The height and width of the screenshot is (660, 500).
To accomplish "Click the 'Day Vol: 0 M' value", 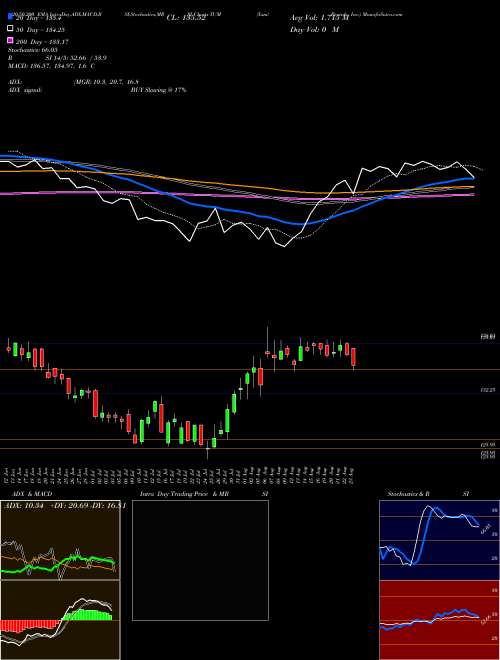I will (x=314, y=29).
